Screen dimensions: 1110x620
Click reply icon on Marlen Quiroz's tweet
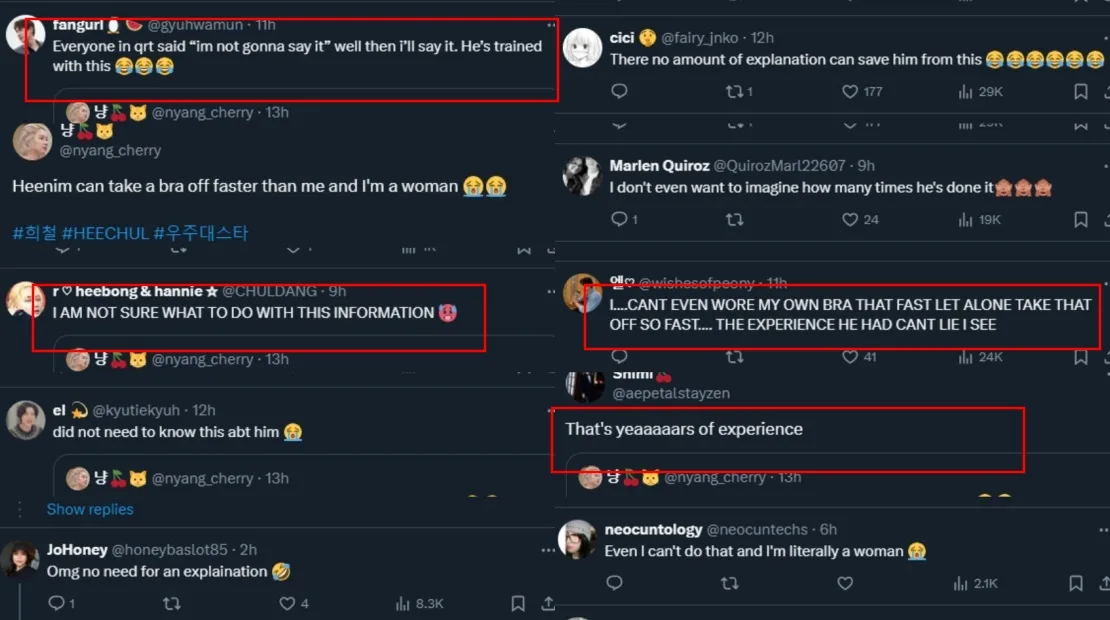click(618, 219)
